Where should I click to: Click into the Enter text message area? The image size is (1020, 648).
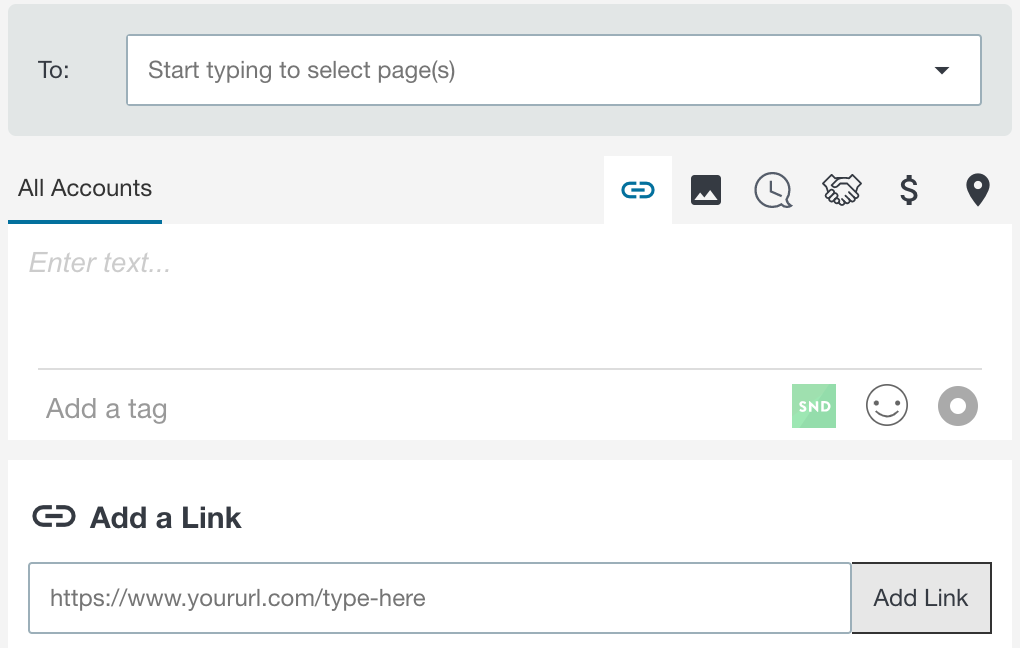[x=509, y=296]
